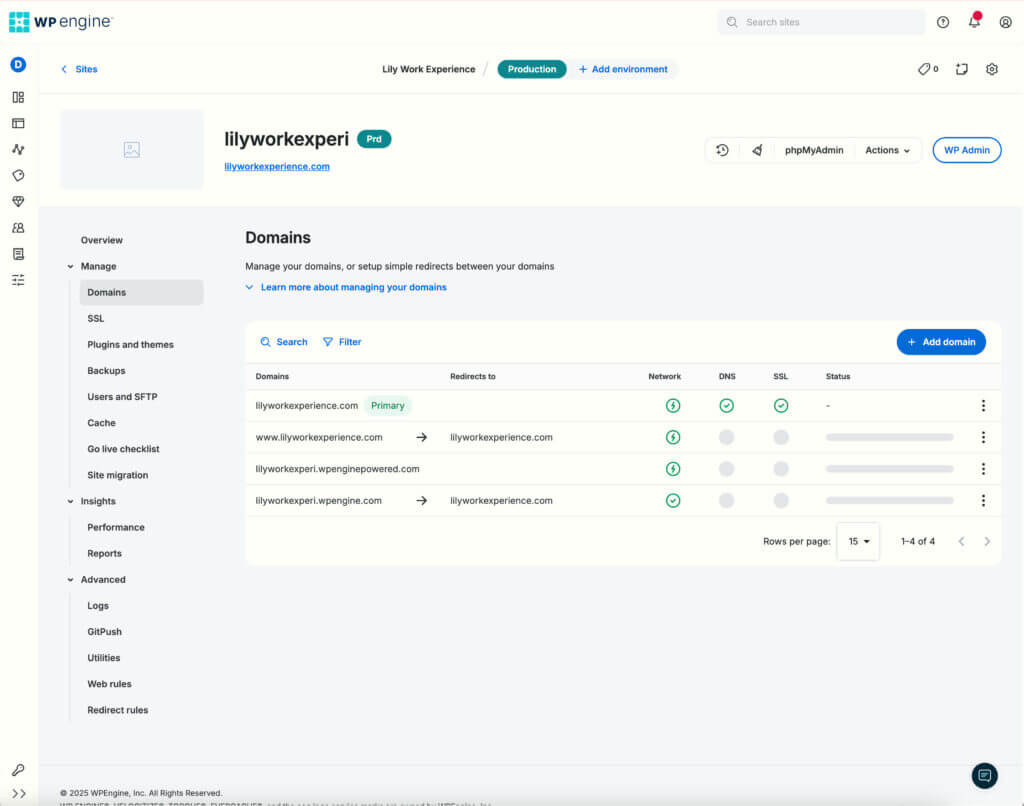Image resolution: width=1024 pixels, height=806 pixels.
Task: Open Go live checklist
Action: [123, 449]
